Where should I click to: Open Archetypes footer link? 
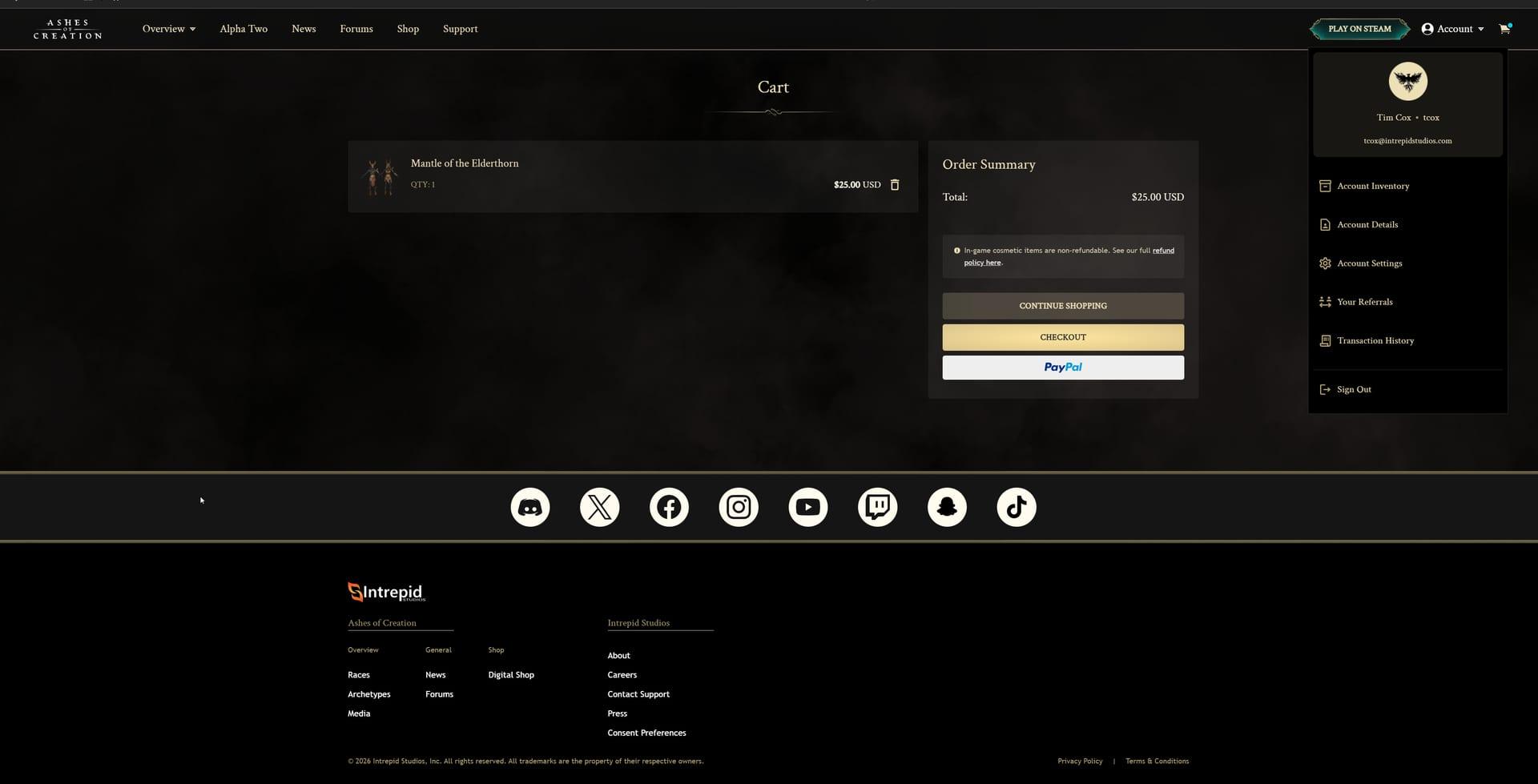tap(369, 694)
